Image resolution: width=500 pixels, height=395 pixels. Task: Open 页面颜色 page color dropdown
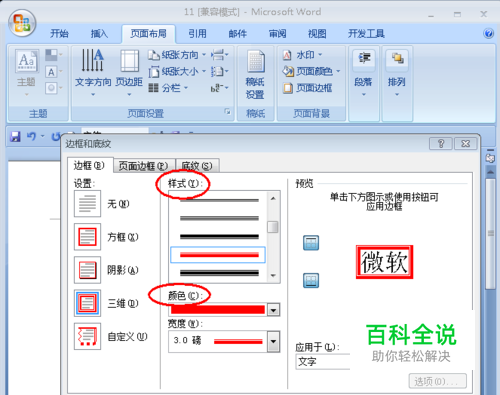tap(311, 71)
